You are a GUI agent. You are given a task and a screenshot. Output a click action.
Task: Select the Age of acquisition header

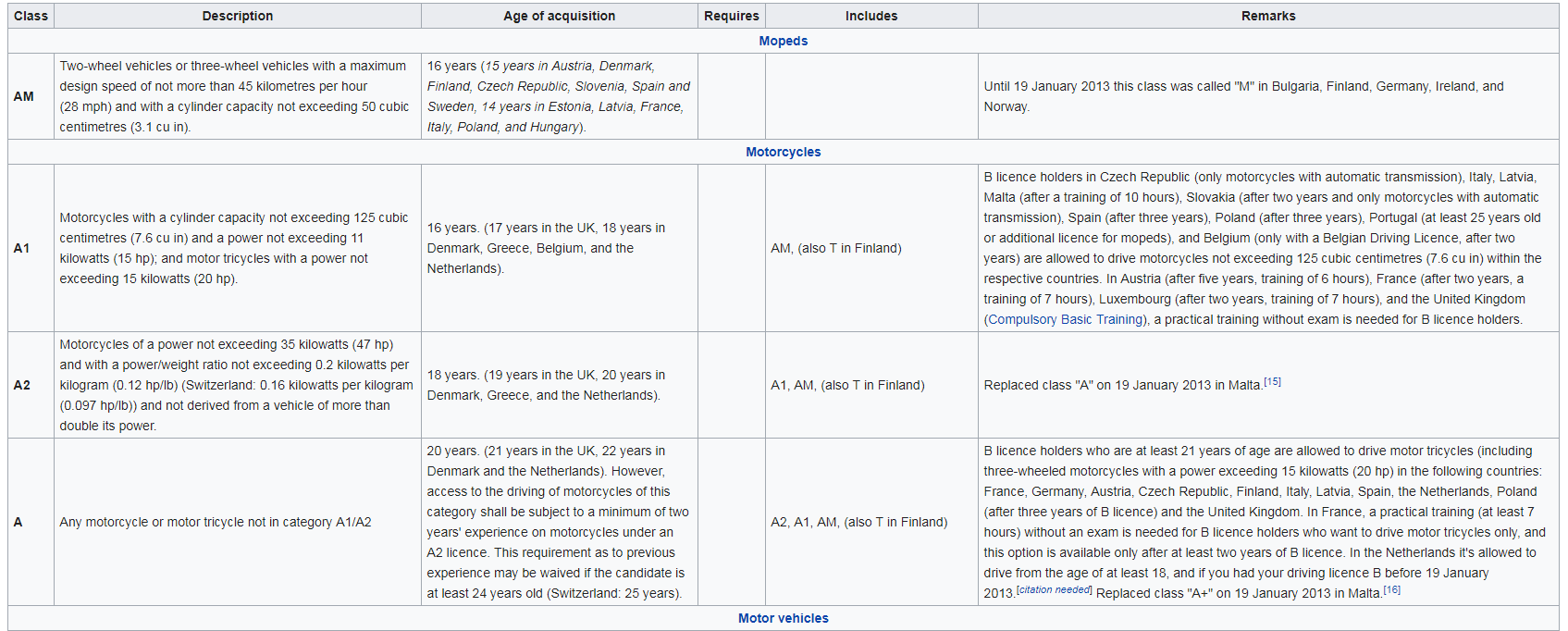(560, 16)
